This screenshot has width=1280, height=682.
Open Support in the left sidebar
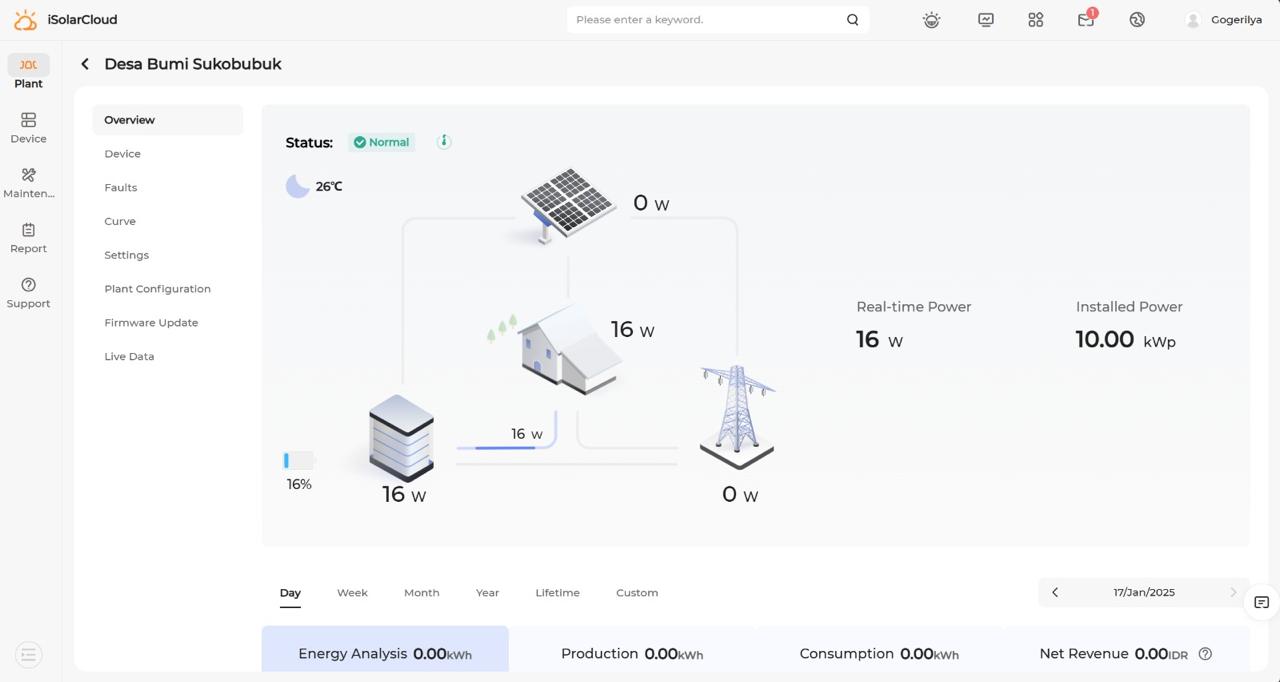28,293
